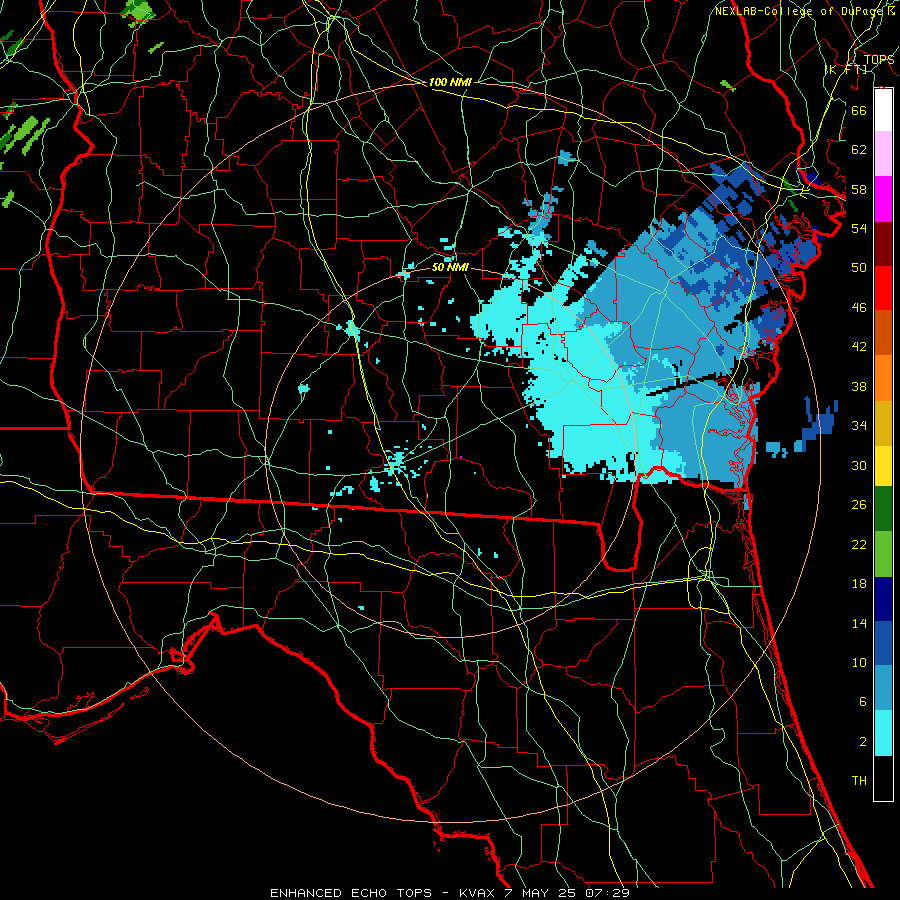Viewport: 900px width, 900px height.
Task: Click the legend value 38
Action: coord(859,386)
